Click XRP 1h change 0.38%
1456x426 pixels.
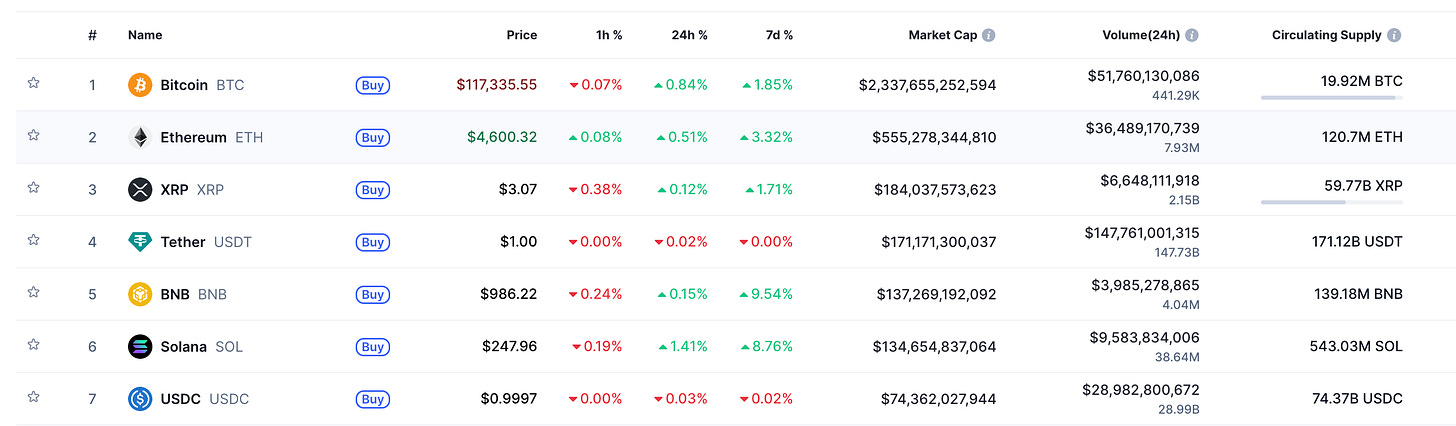click(595, 189)
